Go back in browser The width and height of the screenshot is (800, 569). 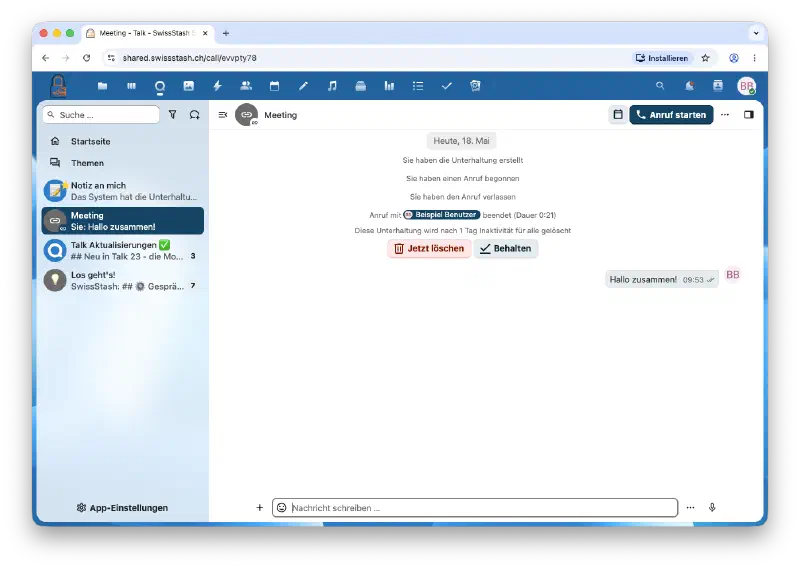coord(45,58)
